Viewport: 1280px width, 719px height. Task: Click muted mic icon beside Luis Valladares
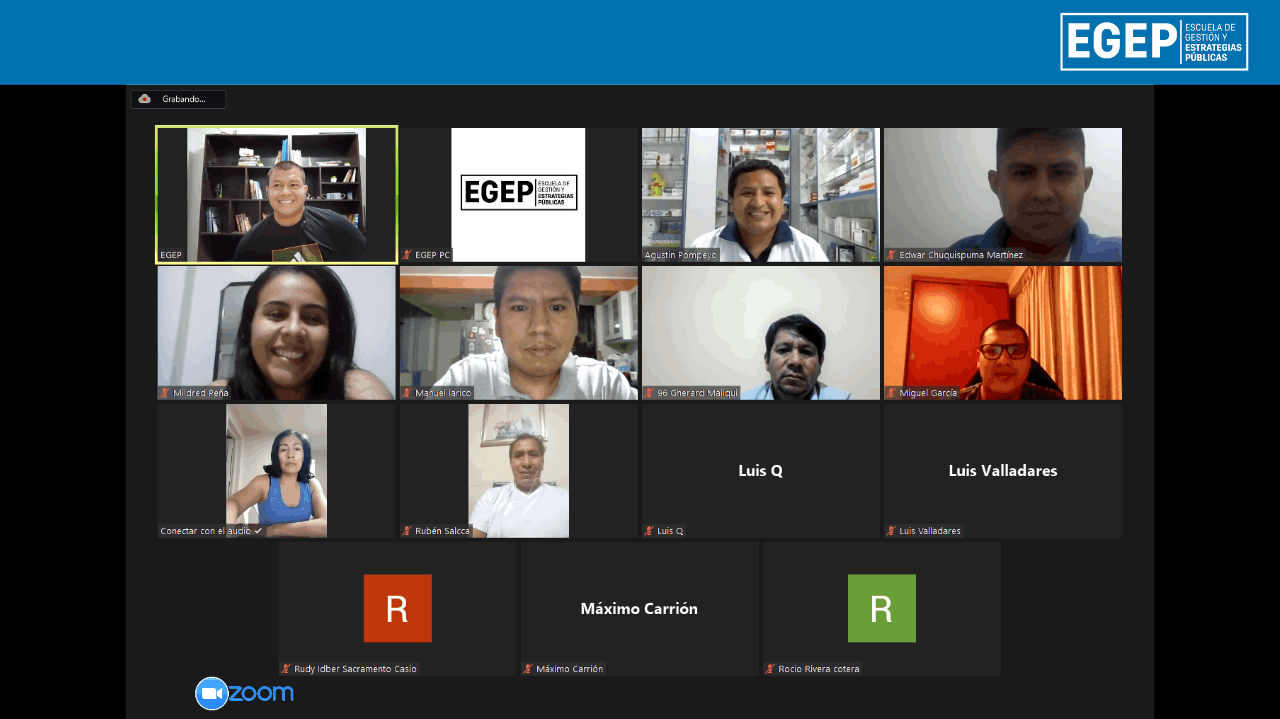pos(891,531)
